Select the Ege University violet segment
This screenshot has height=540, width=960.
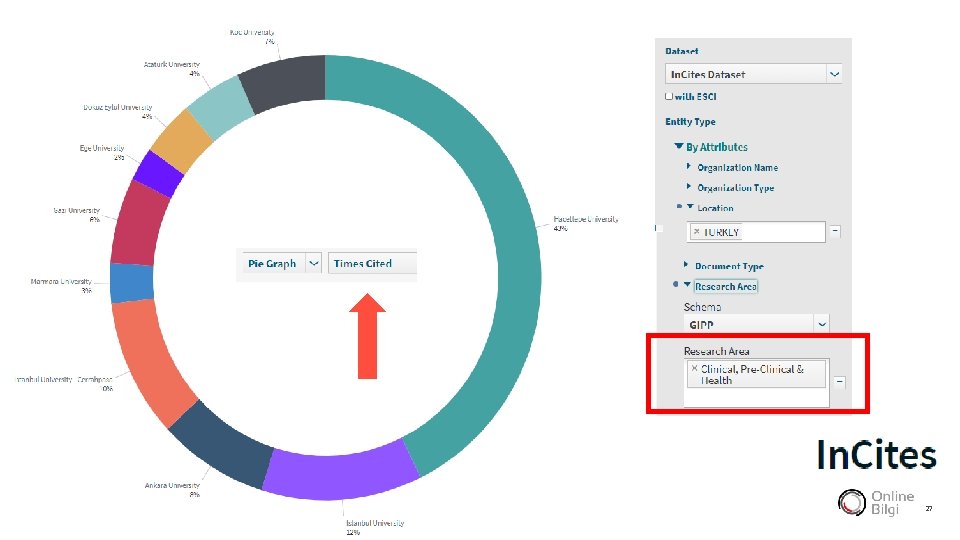158,173
